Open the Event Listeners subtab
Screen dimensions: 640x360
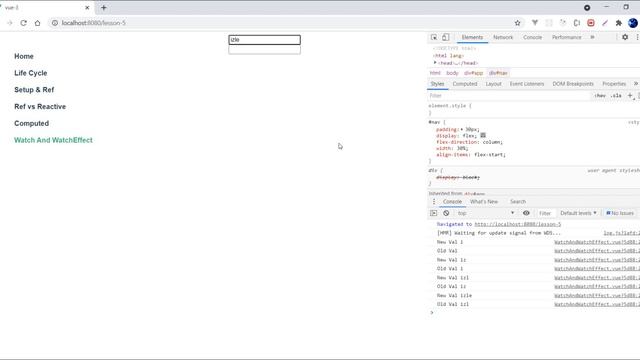(x=527, y=84)
